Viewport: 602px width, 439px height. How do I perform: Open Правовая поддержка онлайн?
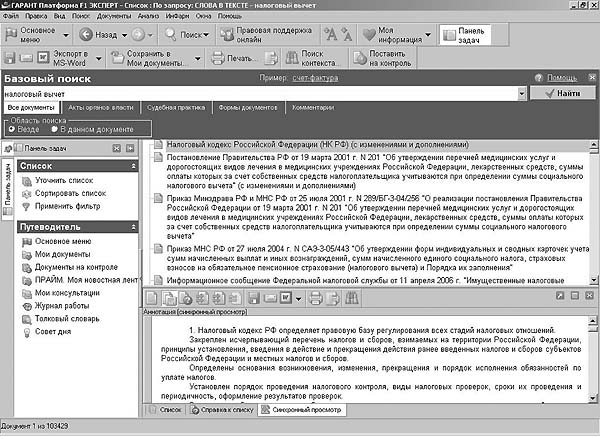pyautogui.click(x=266, y=35)
